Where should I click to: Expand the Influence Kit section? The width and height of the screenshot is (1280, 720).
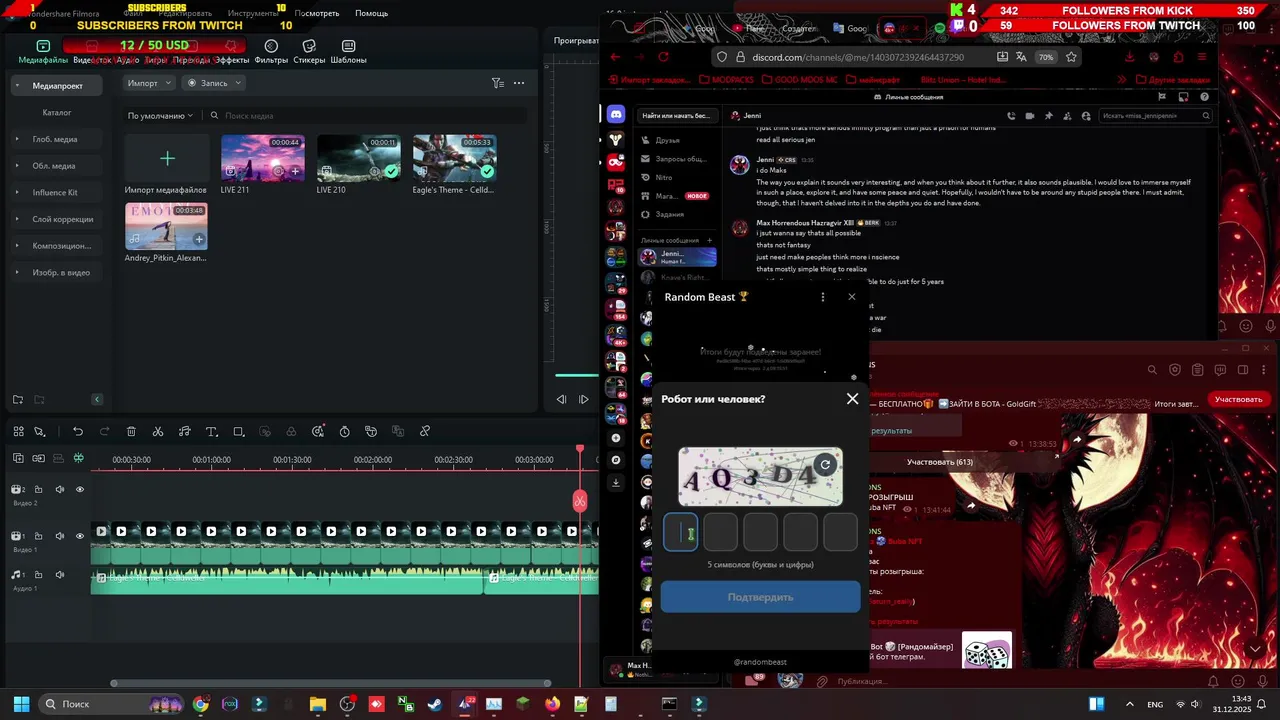point(17,192)
